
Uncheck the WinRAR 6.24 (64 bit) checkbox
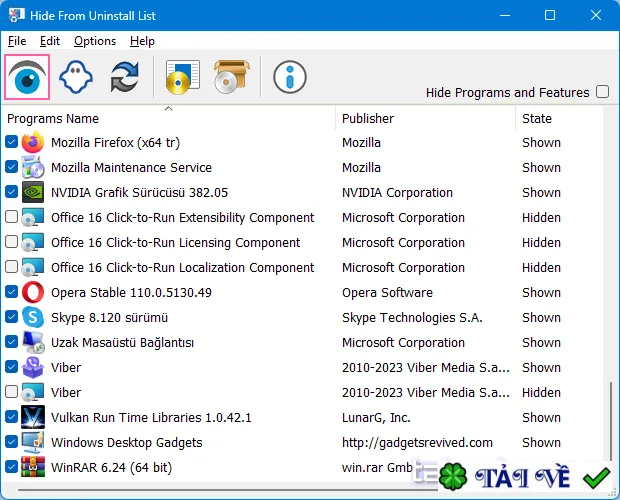[x=11, y=466]
